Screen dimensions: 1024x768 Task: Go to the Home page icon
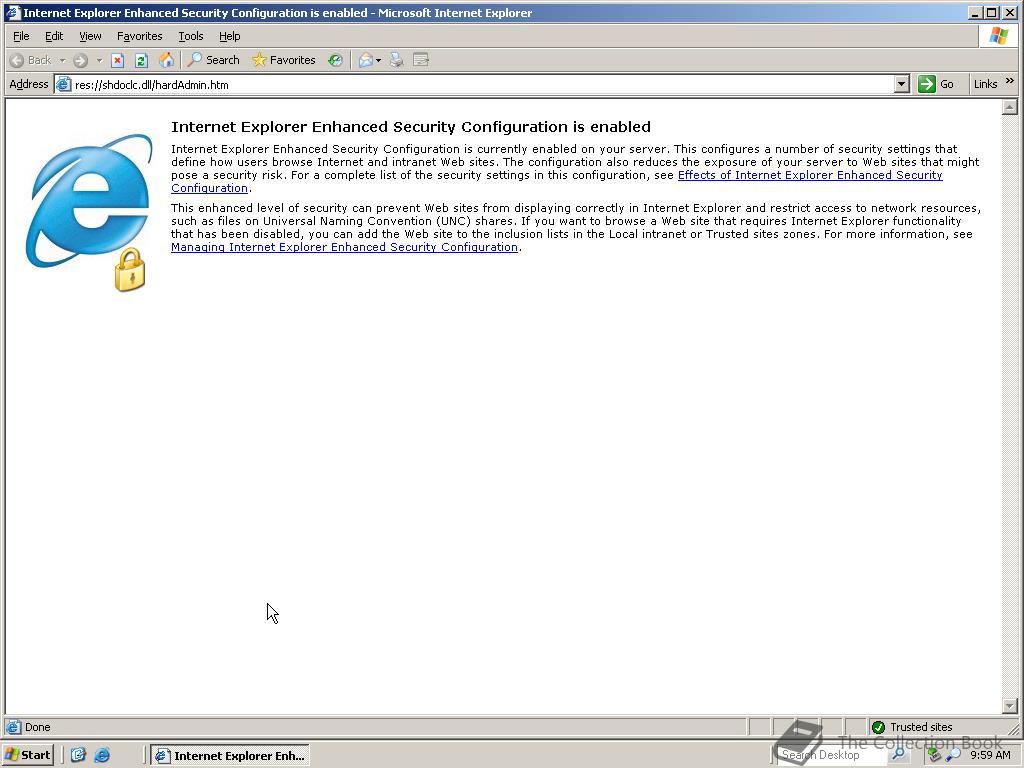pos(167,60)
